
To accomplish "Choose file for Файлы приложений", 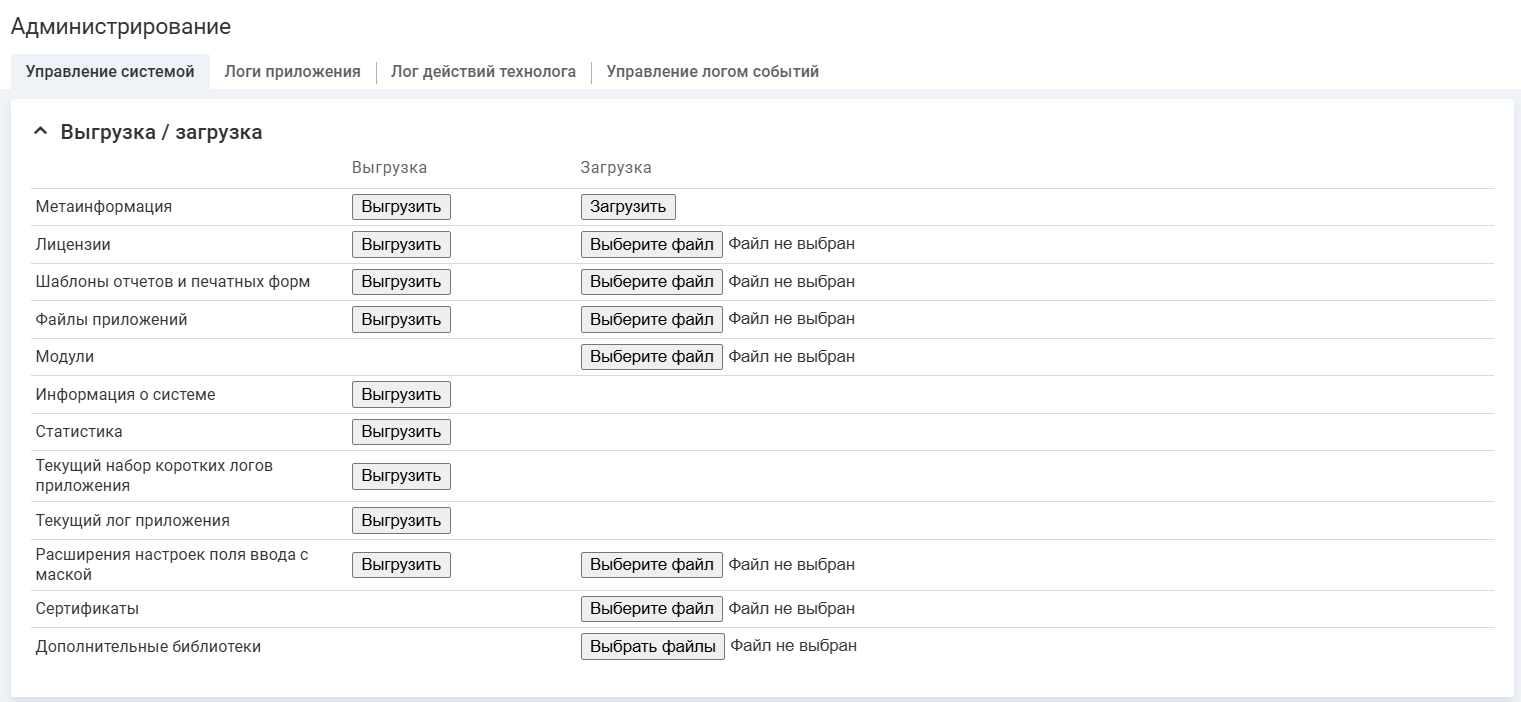I will (x=651, y=319).
